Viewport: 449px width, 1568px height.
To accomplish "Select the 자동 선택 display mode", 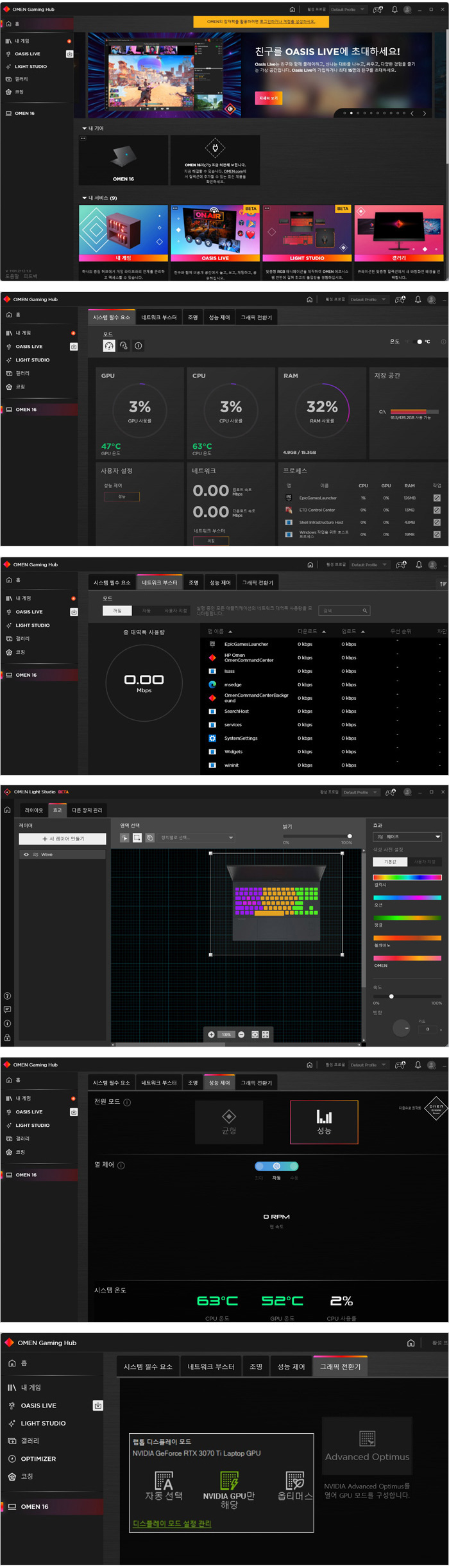I will click(x=164, y=1486).
